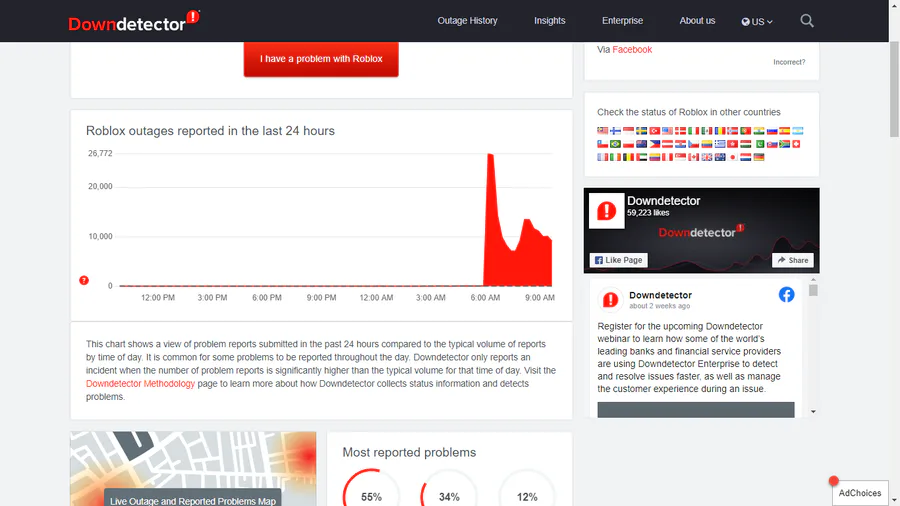Click the 6:00 AM time label
This screenshot has height=506, width=900.
[485, 297]
